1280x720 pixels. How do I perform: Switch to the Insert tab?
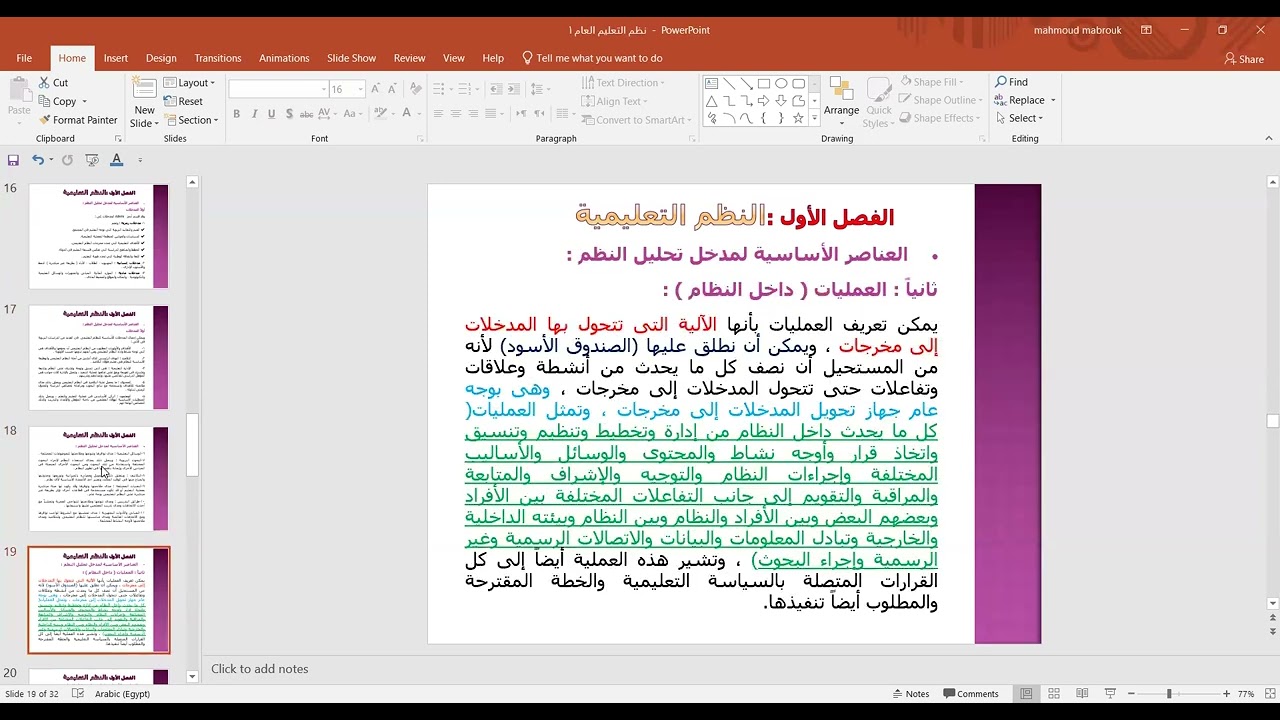click(x=116, y=58)
